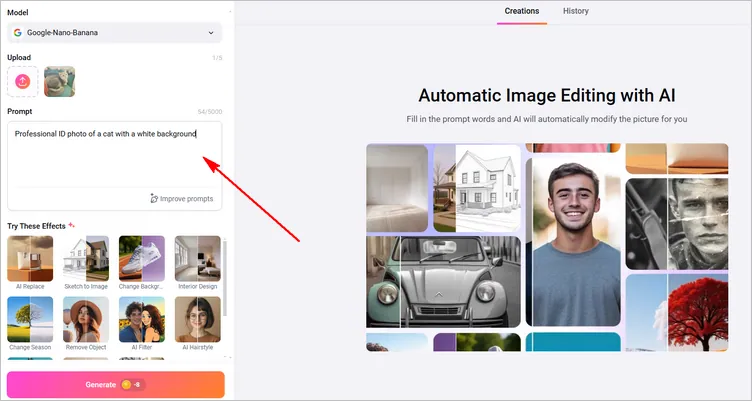Click the 'Automatic Image Editing with AI' heading

[547, 95]
